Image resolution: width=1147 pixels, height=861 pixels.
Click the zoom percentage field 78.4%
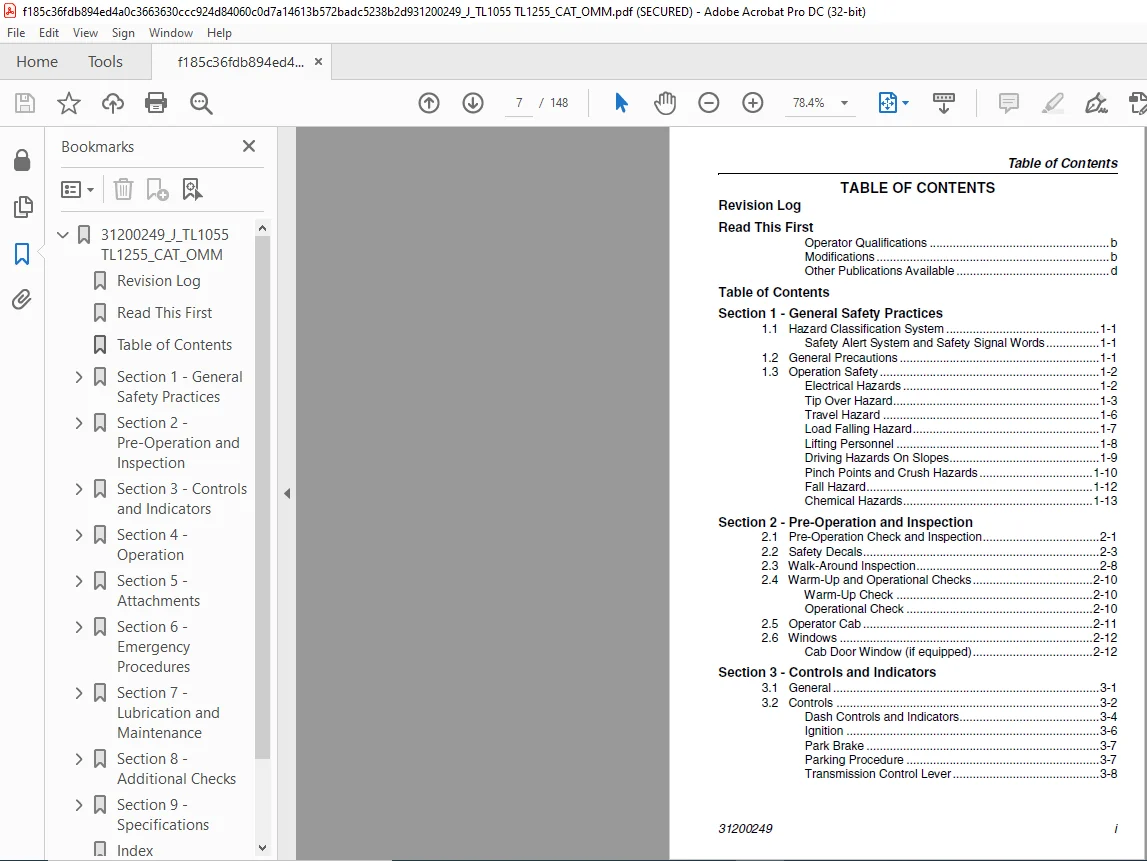pyautogui.click(x=808, y=103)
